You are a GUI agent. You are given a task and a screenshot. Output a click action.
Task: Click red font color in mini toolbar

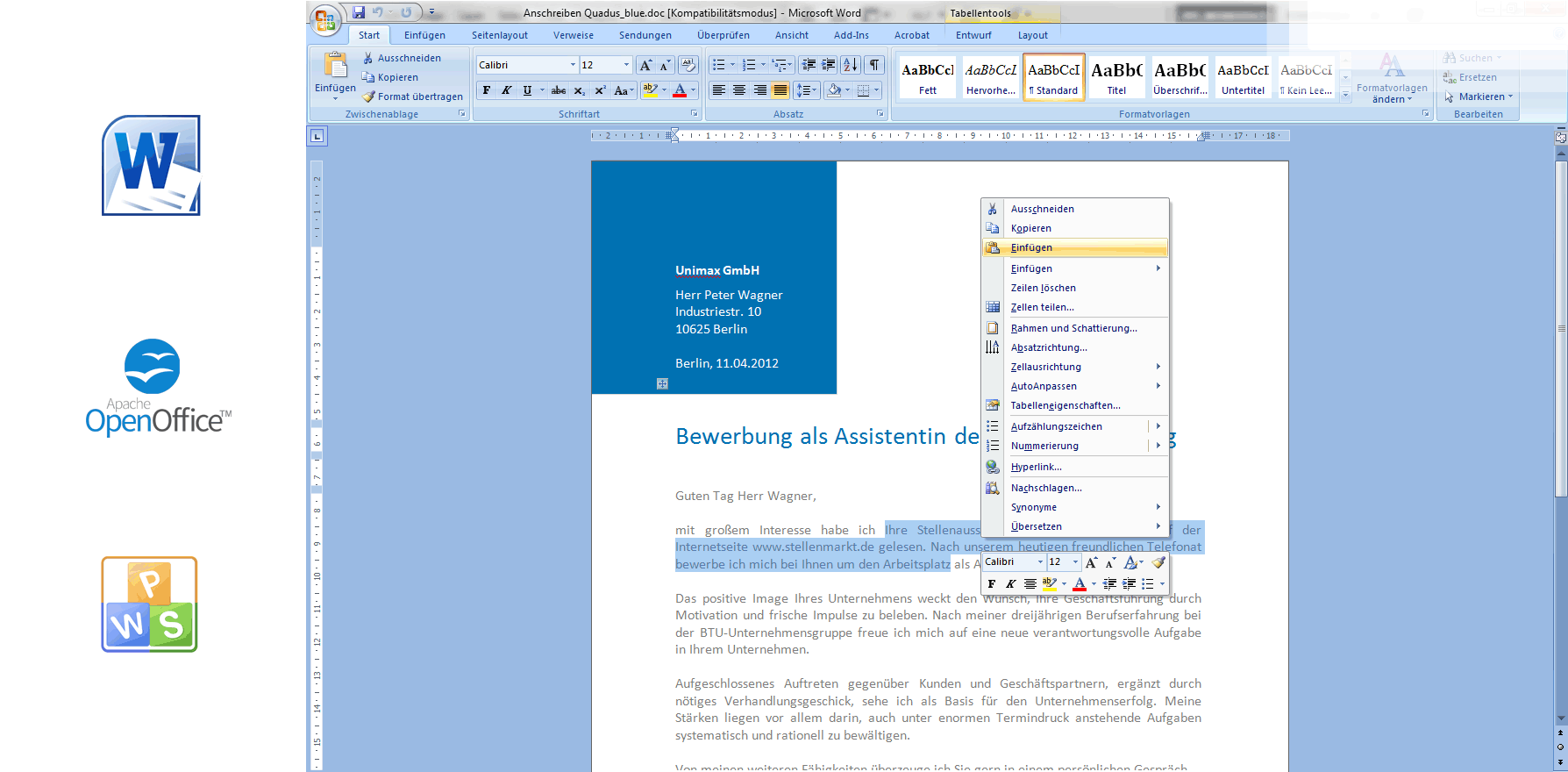pos(1080,583)
